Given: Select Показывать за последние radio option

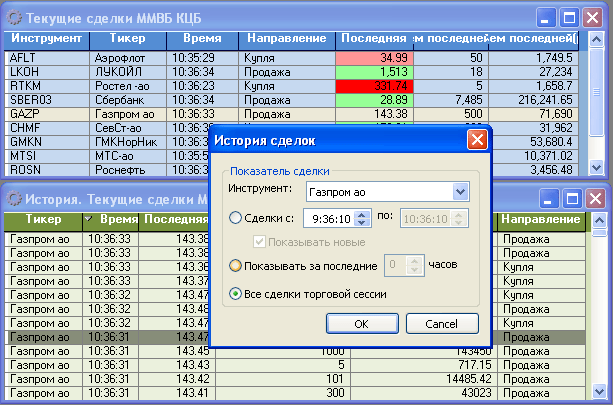Looking at the screenshot, I should click(235, 265).
